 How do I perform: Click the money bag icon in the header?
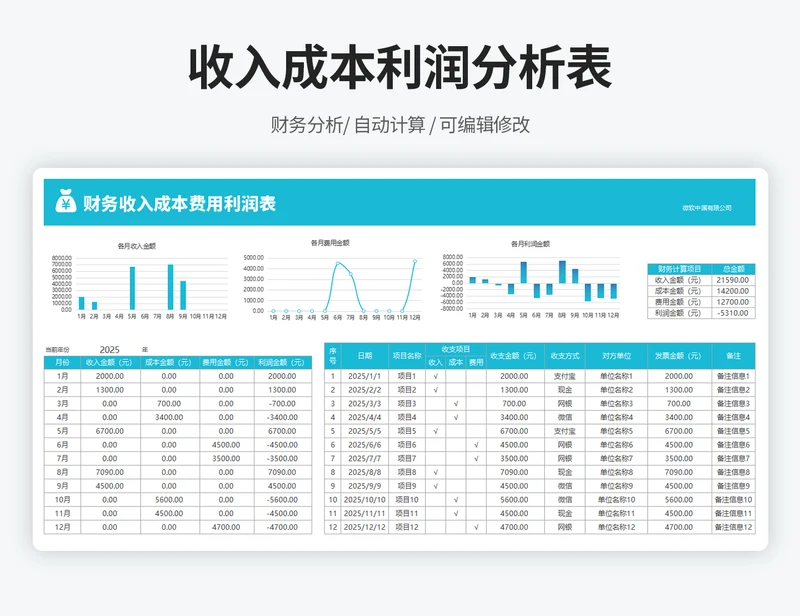pos(65,201)
